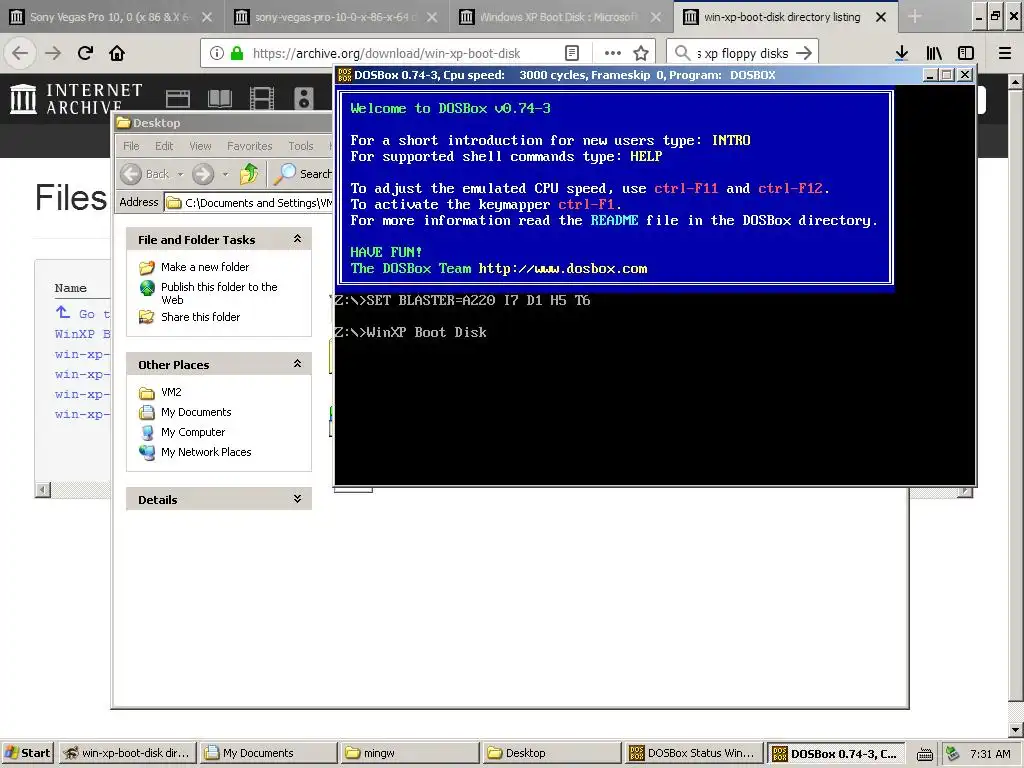Click Explorer Forward button in Desktop window
This screenshot has width=1024, height=768.
click(x=203, y=174)
